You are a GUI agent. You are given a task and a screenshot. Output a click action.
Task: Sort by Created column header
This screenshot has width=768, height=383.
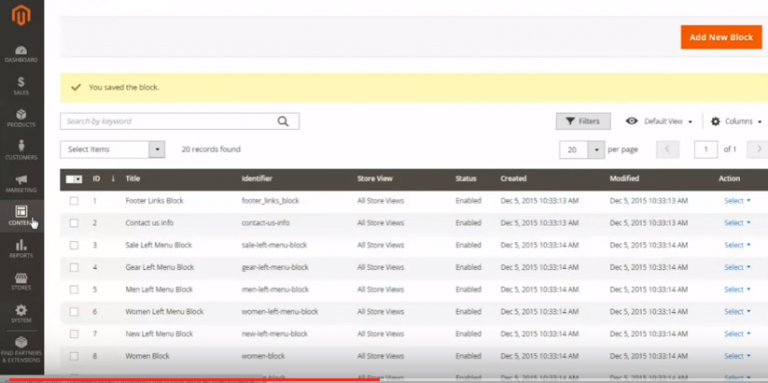pos(513,179)
